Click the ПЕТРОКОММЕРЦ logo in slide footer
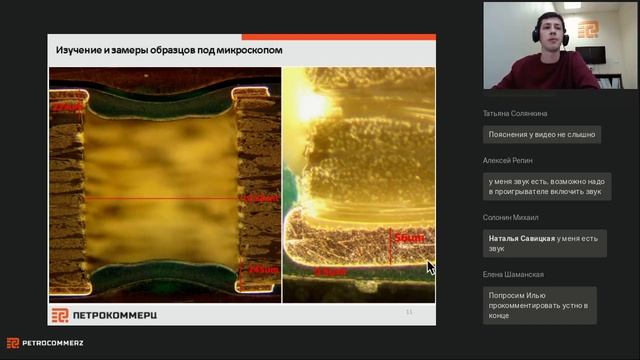Image resolution: width=640 pixels, height=360 pixels. click(x=104, y=315)
